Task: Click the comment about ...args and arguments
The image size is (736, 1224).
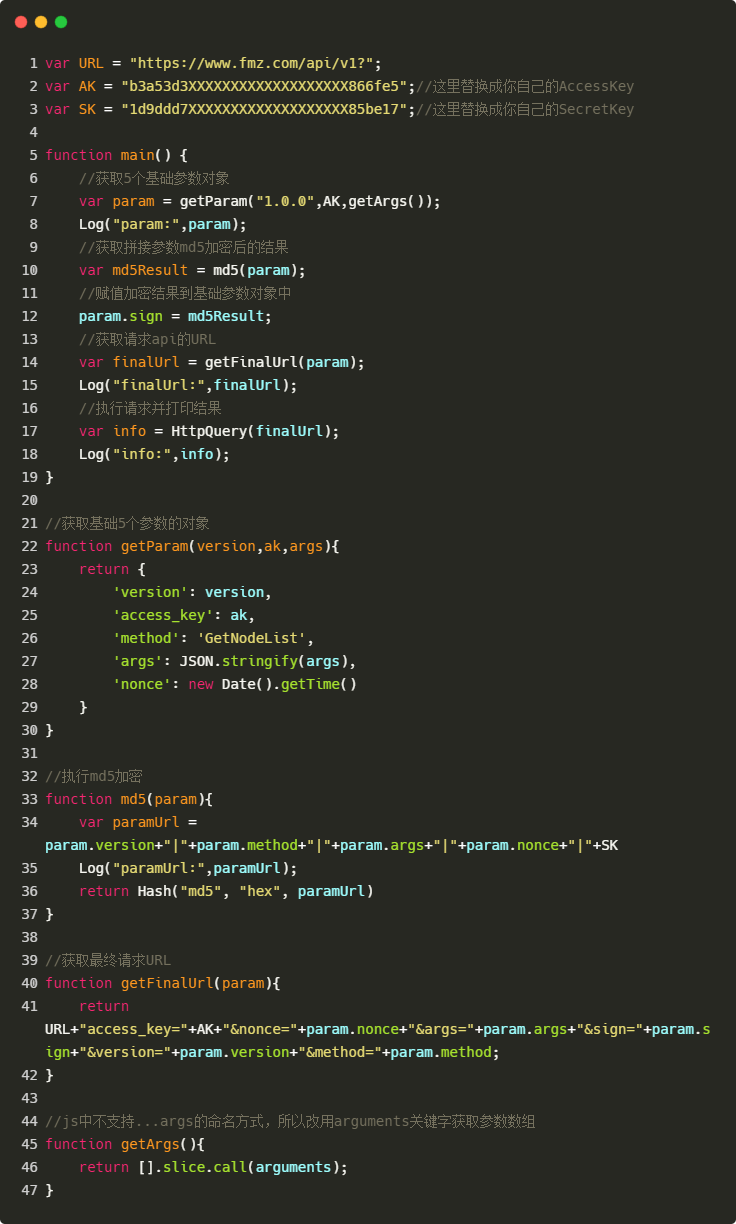Action: tap(290, 1121)
